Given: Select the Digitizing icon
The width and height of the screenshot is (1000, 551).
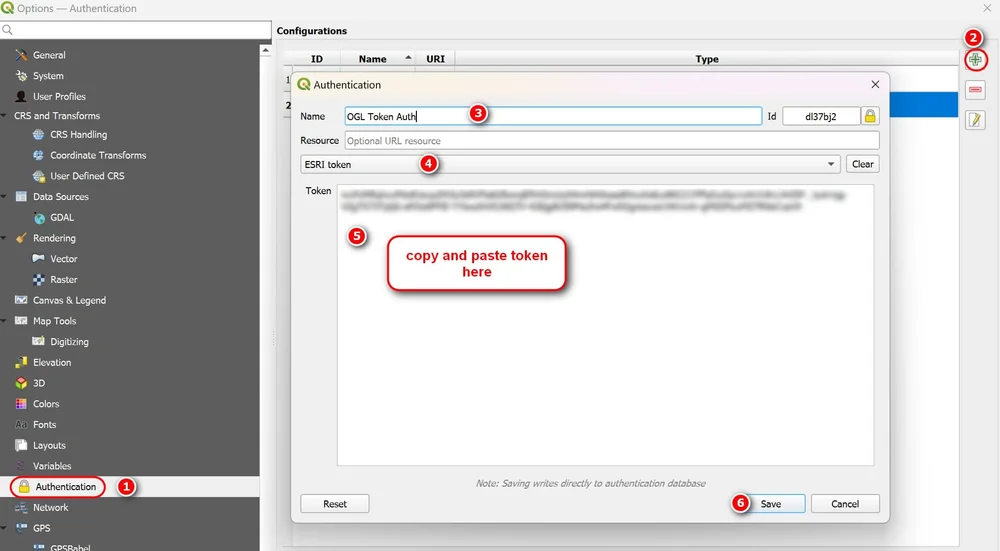Looking at the screenshot, I should [x=39, y=341].
